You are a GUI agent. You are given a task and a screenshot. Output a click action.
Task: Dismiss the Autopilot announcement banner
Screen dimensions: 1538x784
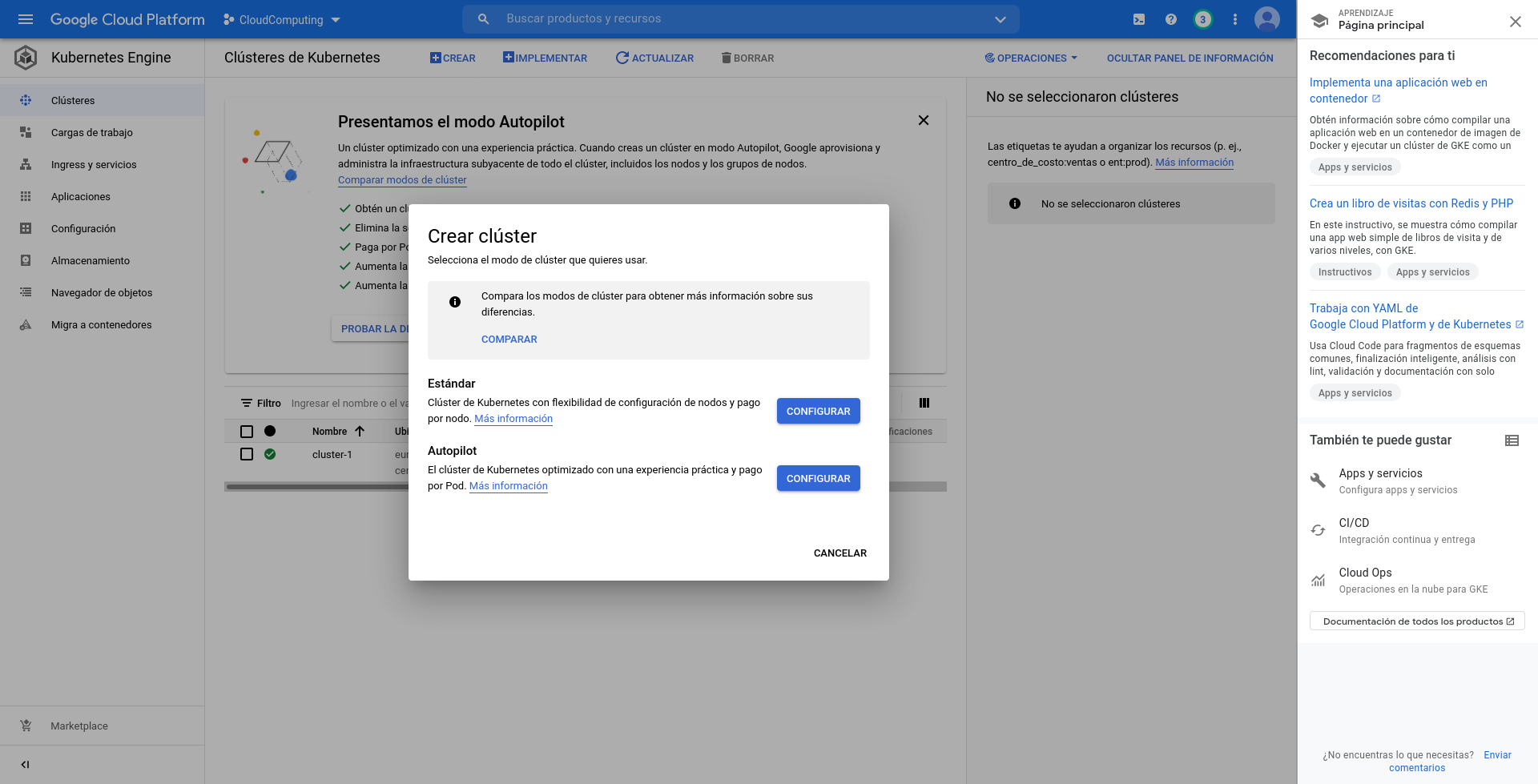pos(923,120)
